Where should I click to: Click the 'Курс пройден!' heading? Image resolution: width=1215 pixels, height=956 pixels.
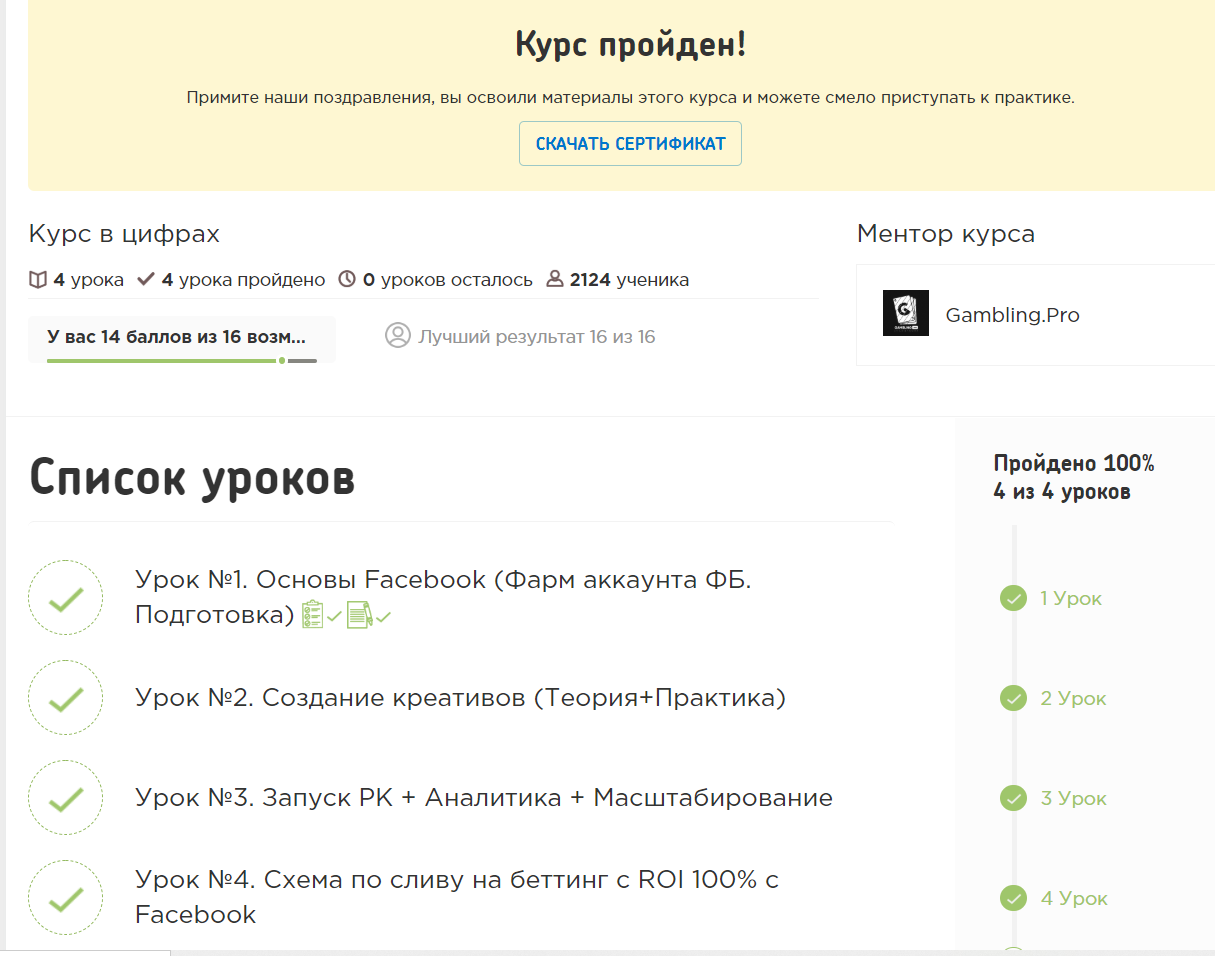coord(630,45)
